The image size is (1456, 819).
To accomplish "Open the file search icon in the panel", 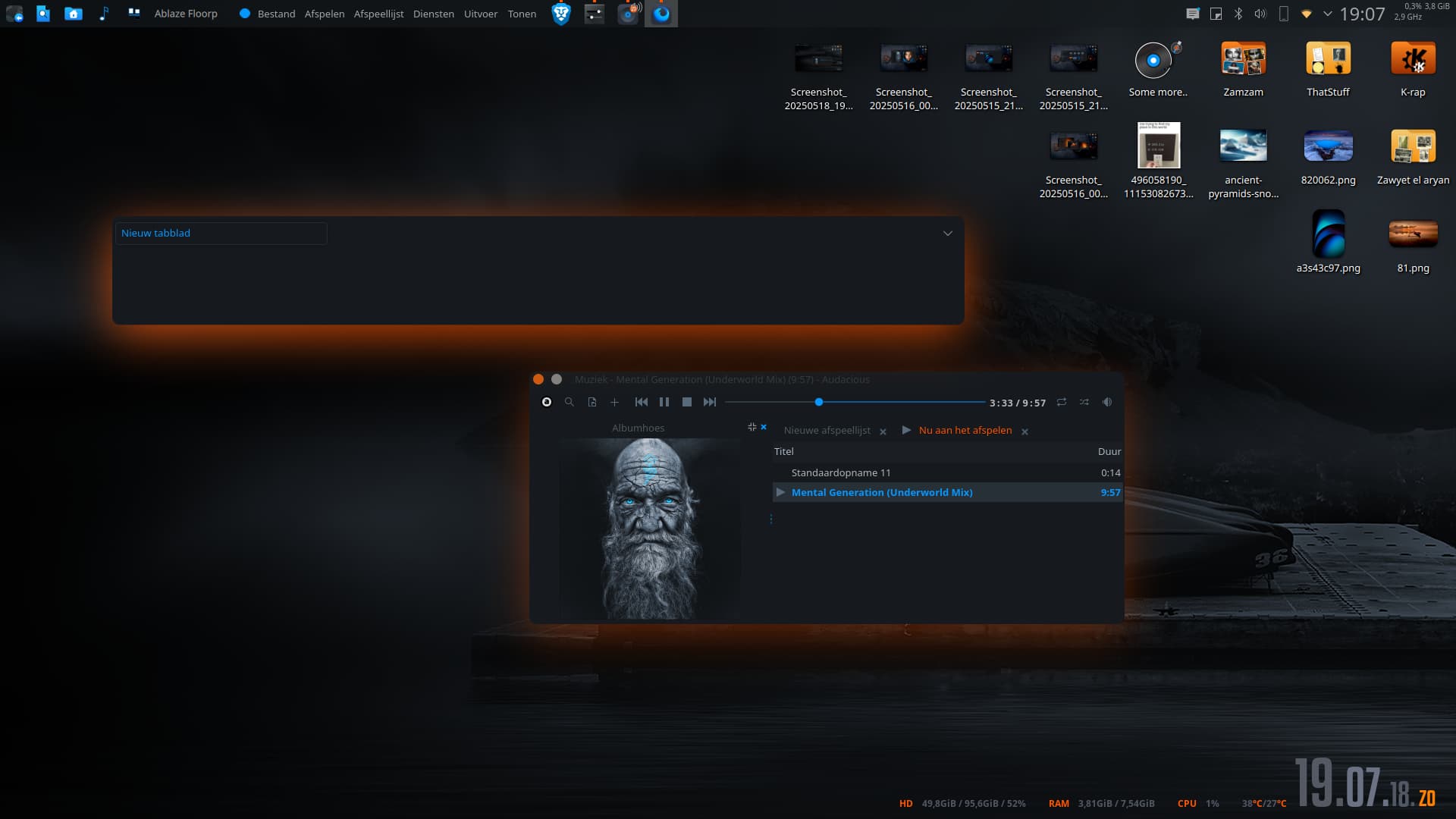I will 43,14.
